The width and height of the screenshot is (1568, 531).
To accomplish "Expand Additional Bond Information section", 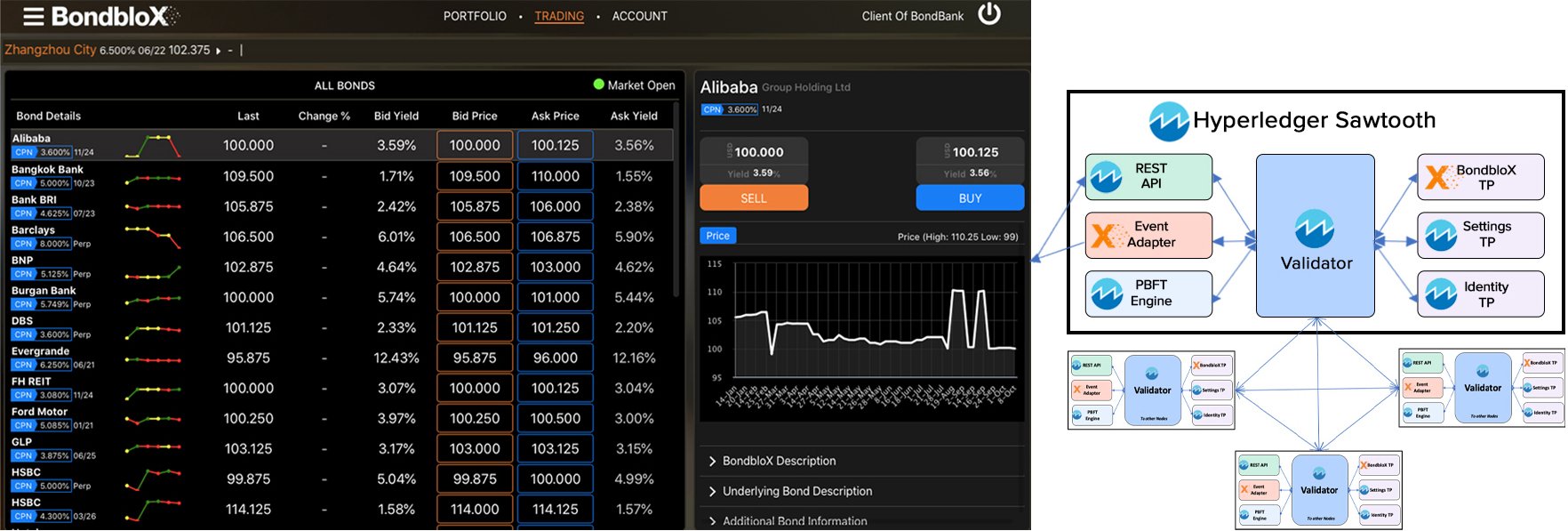I will pos(788,521).
